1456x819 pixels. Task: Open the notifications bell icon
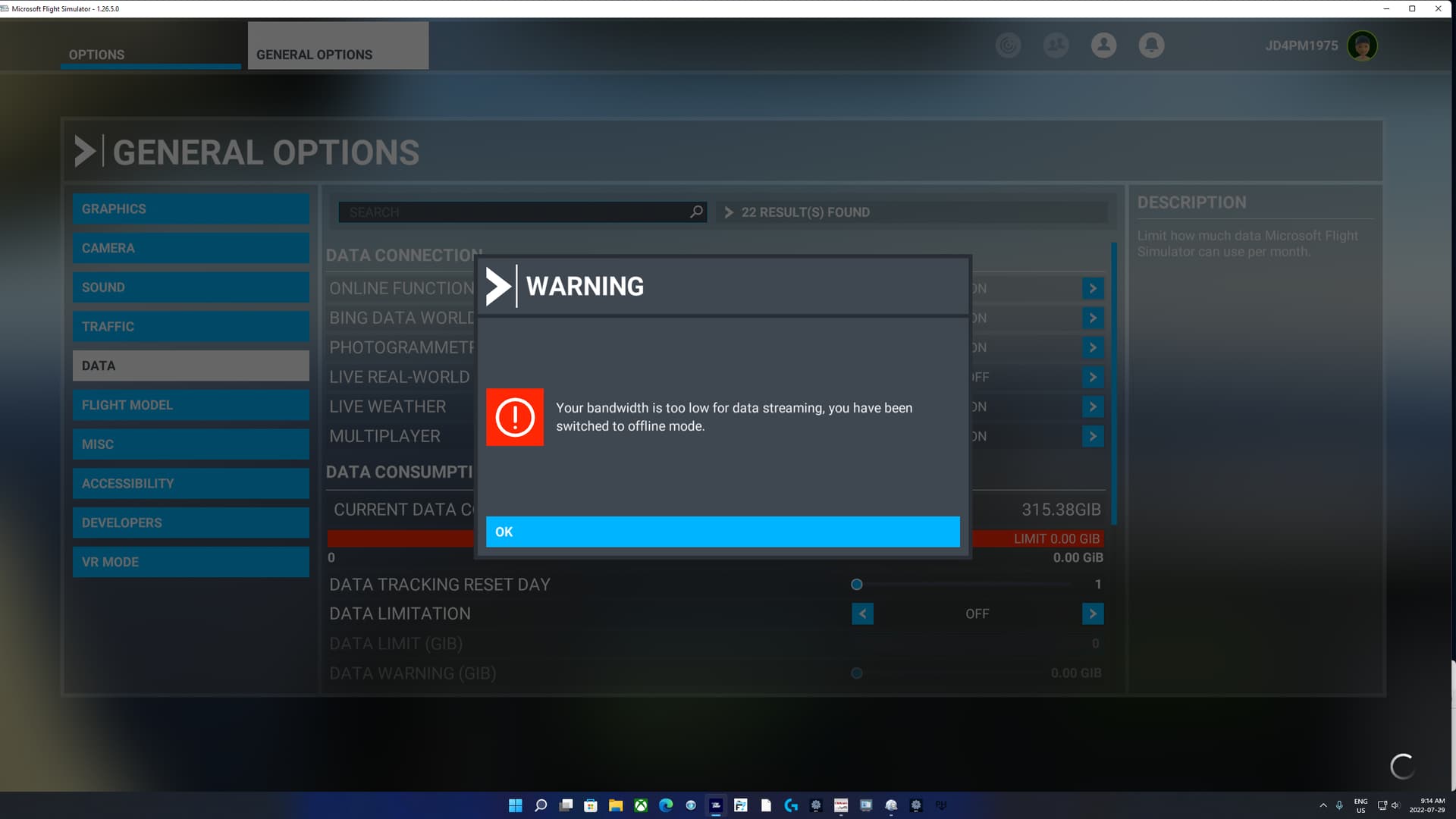click(x=1151, y=45)
